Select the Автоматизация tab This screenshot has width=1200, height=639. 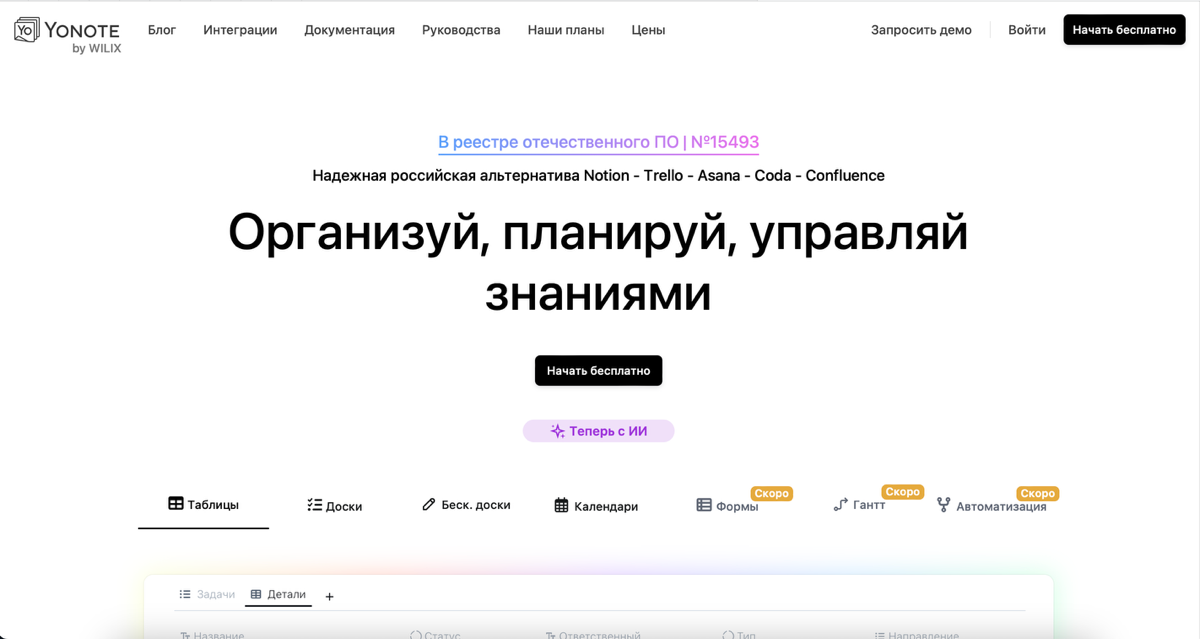coord(992,506)
